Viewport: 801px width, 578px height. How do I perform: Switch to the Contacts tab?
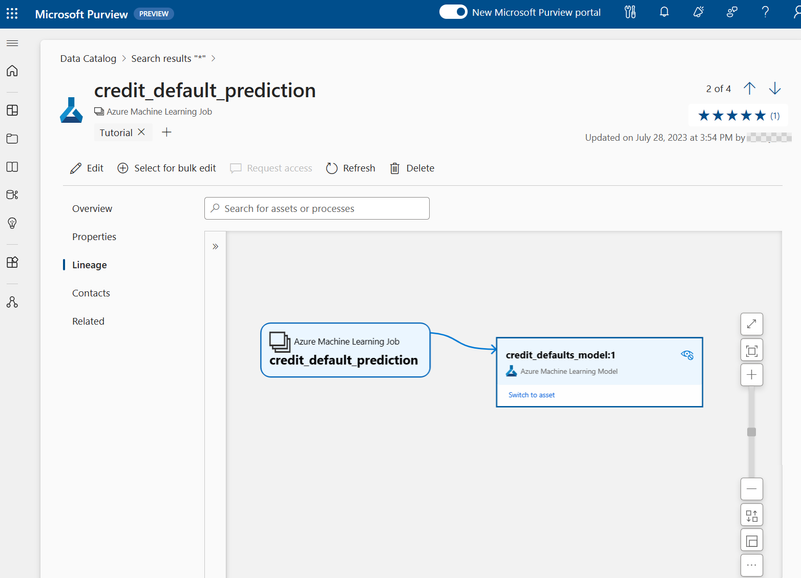91,293
